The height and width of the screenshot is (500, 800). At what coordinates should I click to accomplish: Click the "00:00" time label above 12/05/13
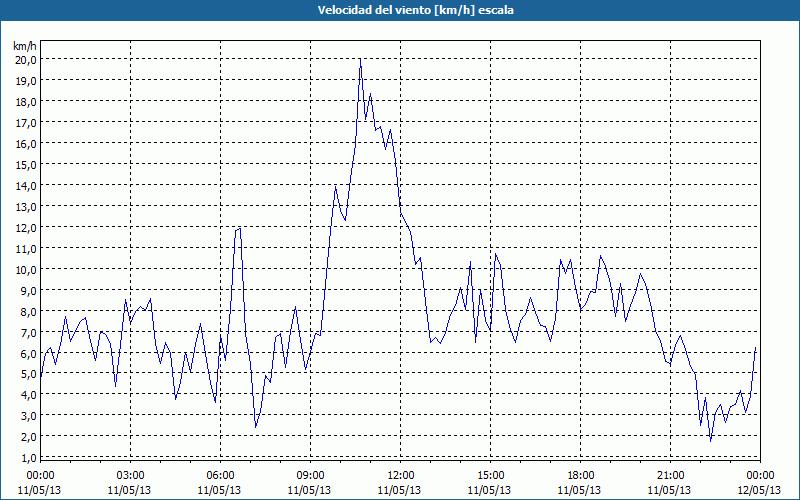(x=760, y=476)
